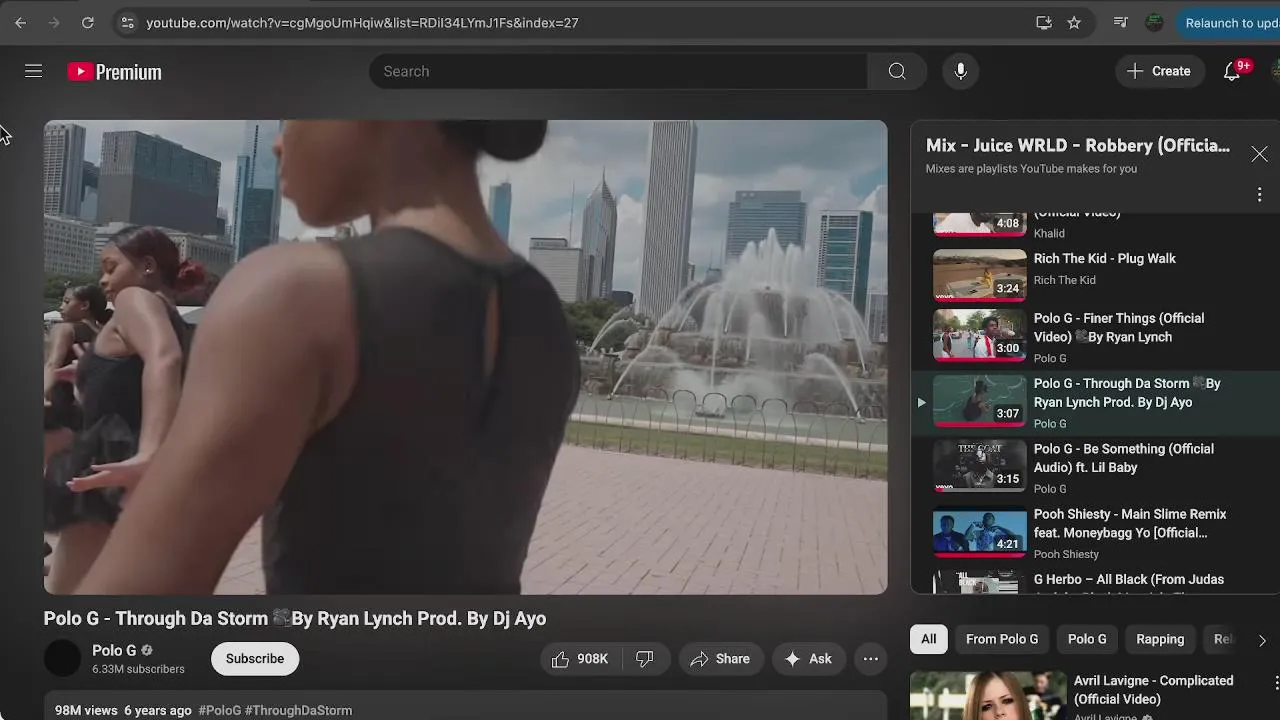
Task: Activate voice search microphone
Action: click(x=960, y=71)
